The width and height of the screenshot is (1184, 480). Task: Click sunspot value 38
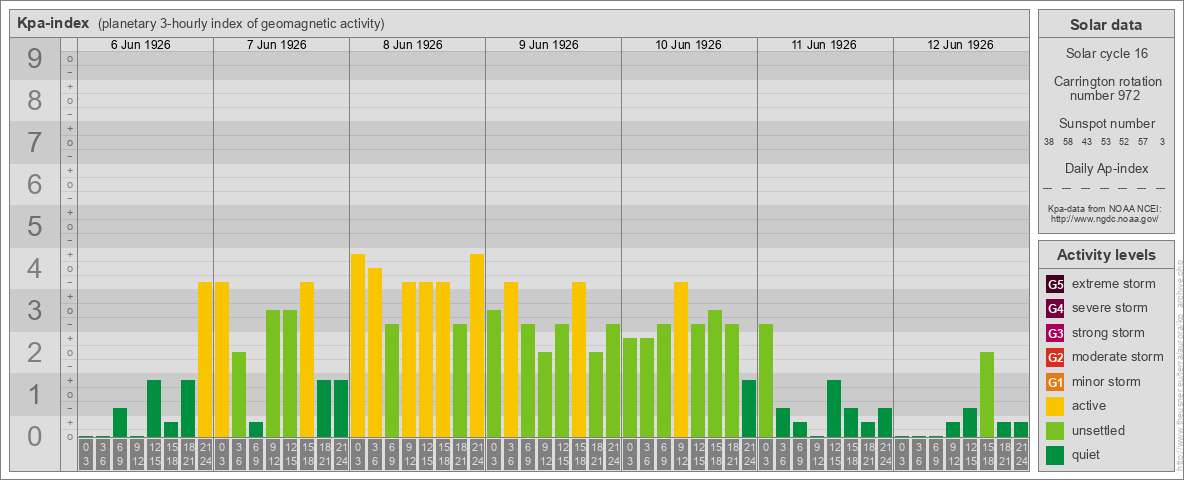pyautogui.click(x=1049, y=142)
